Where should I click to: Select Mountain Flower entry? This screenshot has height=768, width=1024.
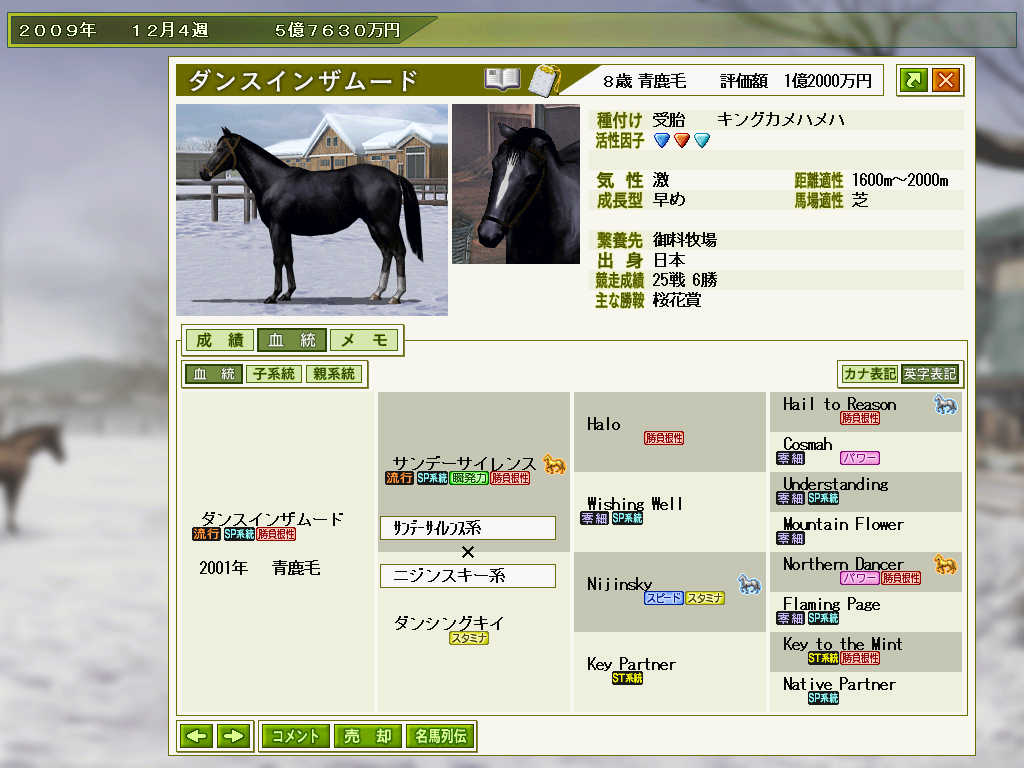843,524
